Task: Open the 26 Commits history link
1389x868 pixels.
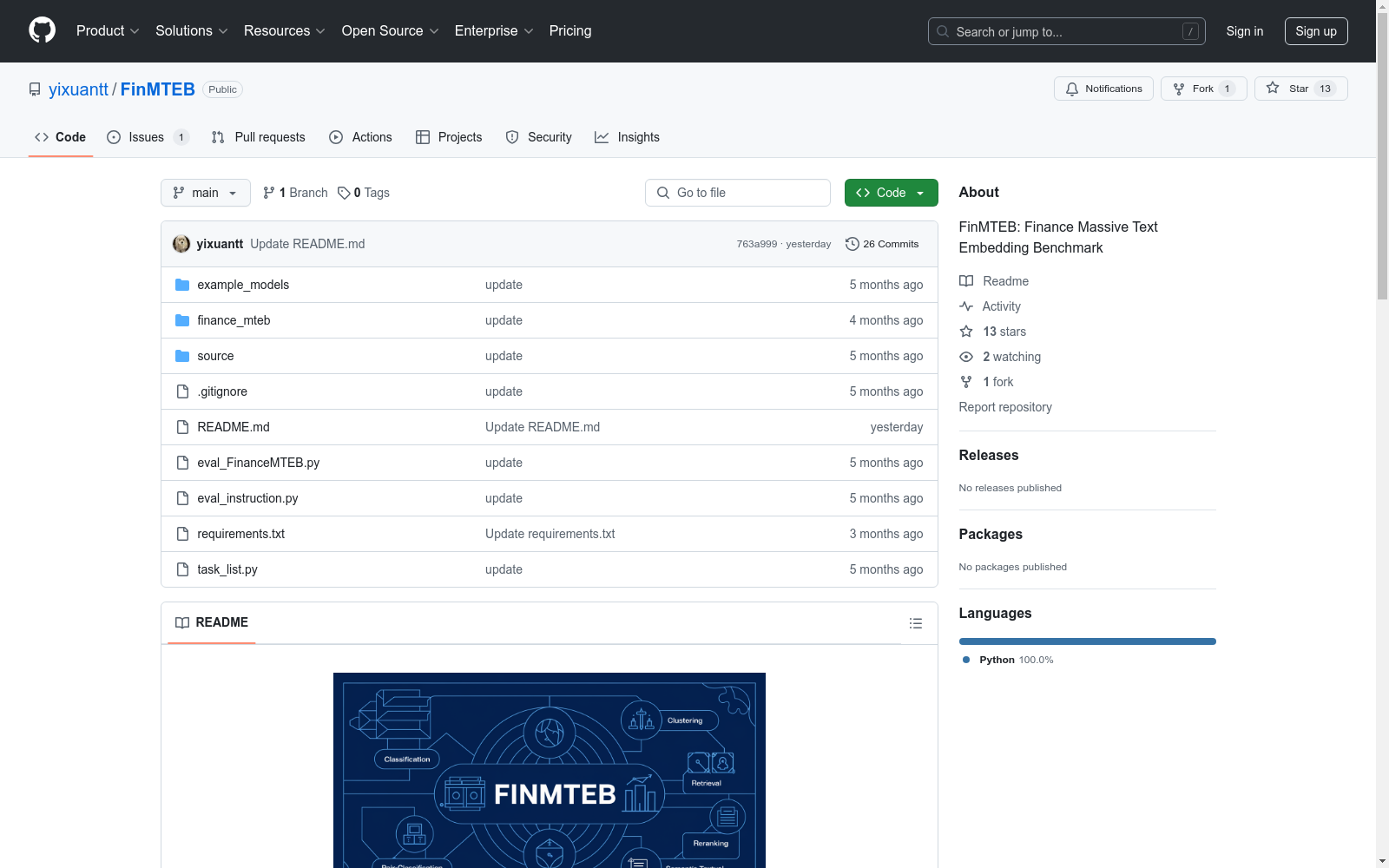Action: click(x=882, y=244)
